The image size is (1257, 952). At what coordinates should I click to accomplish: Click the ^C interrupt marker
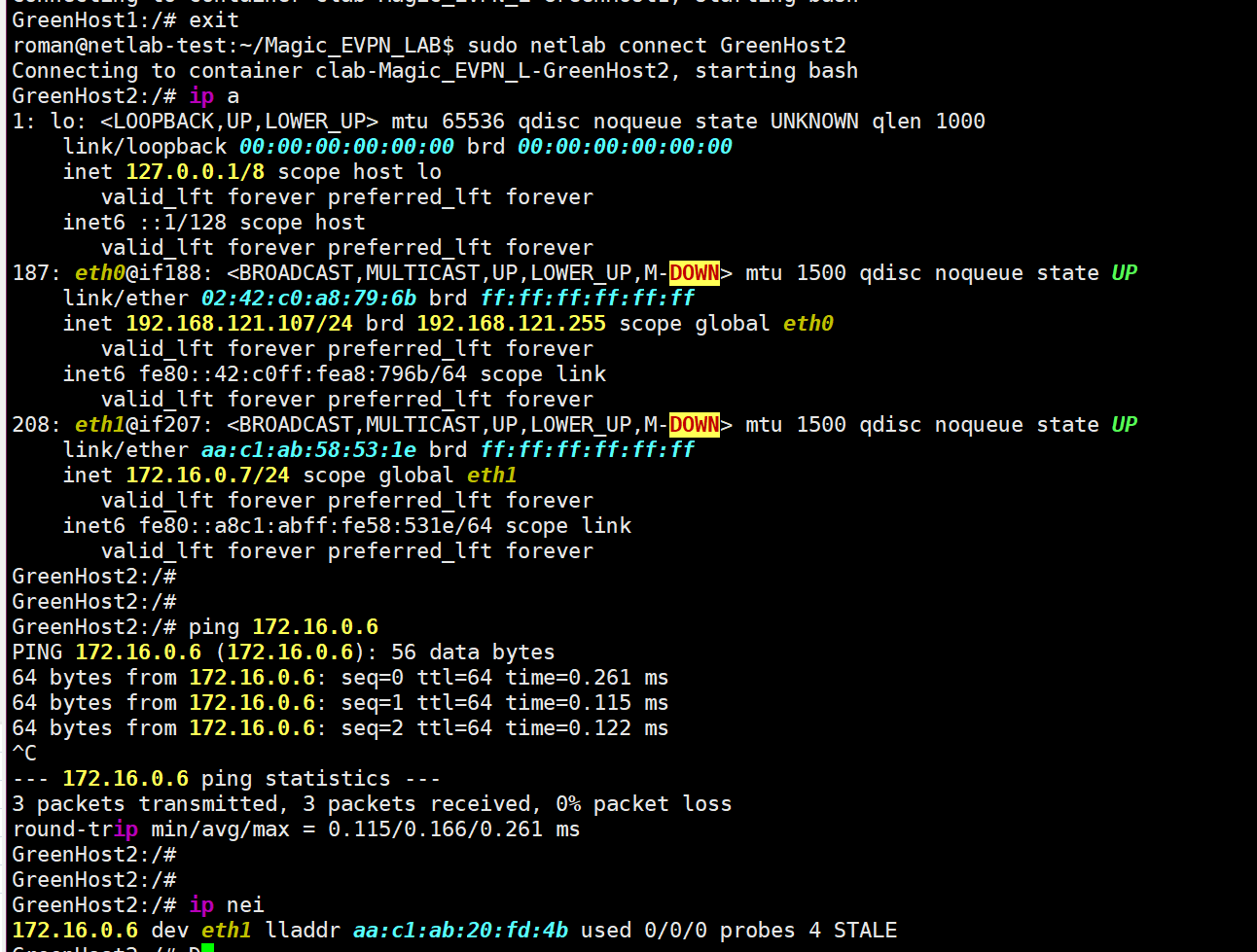[x=24, y=754]
